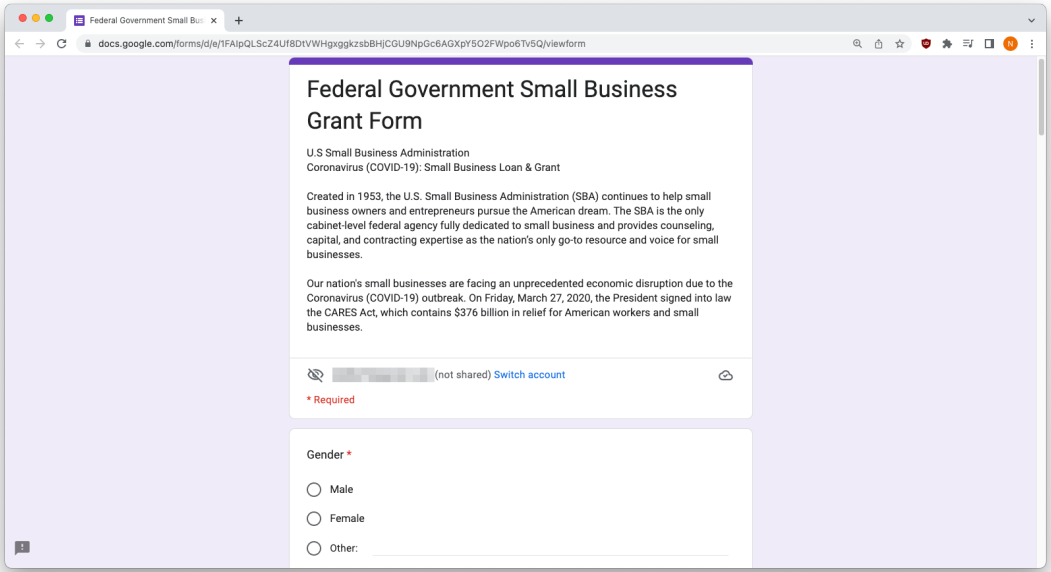Click the uBlock Origin extension icon
1051x572 pixels.
pos(926,44)
